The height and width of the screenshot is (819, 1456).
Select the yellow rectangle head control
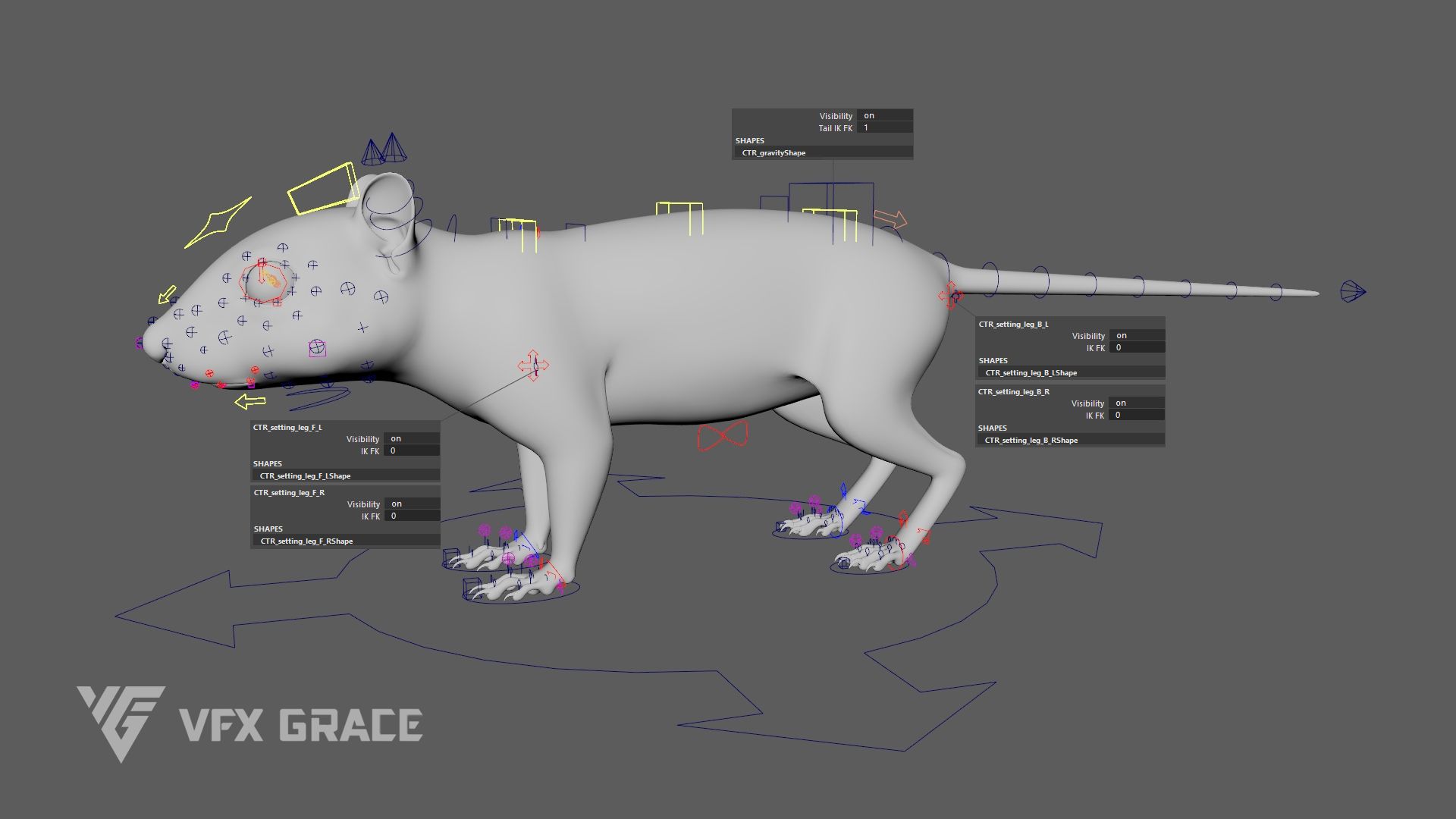[x=323, y=189]
